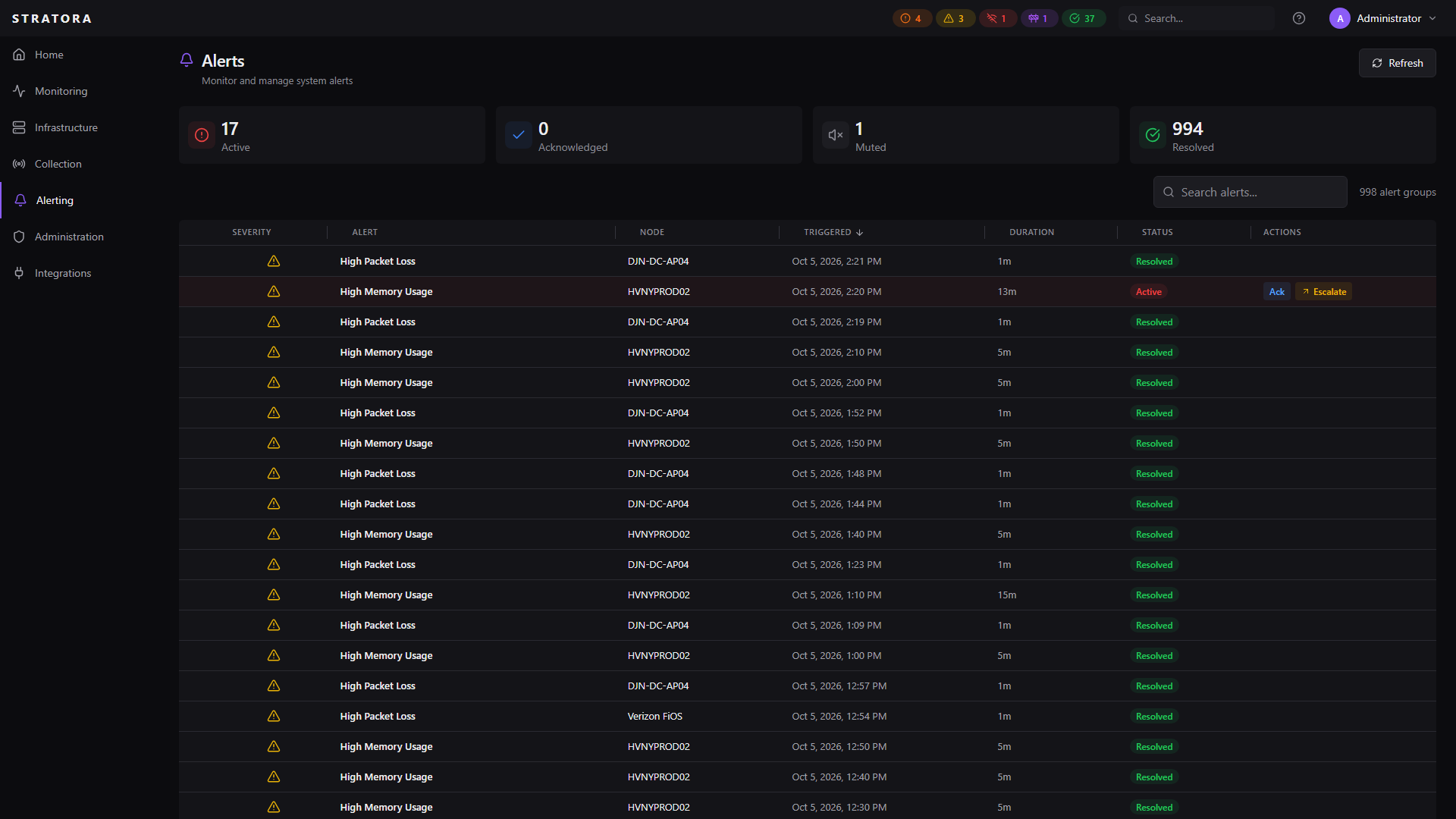Open the Resolved 994 summary card

[1283, 135]
